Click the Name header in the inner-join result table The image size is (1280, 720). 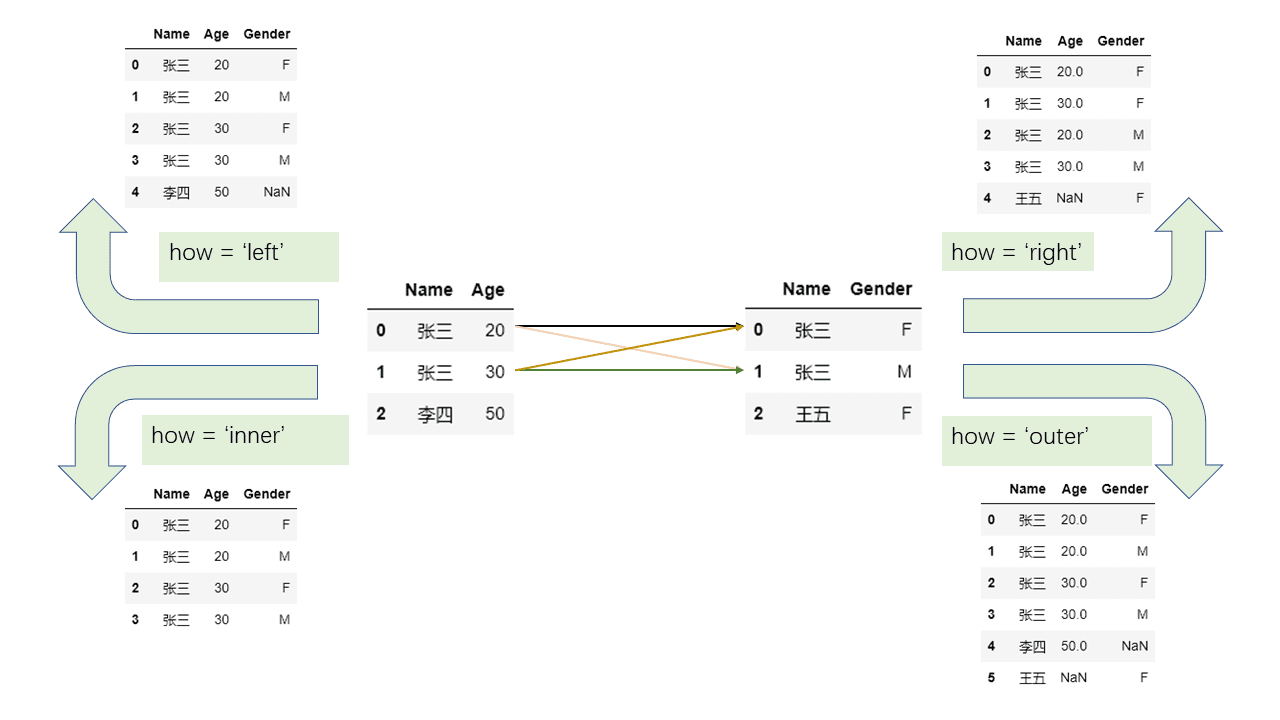click(x=171, y=493)
